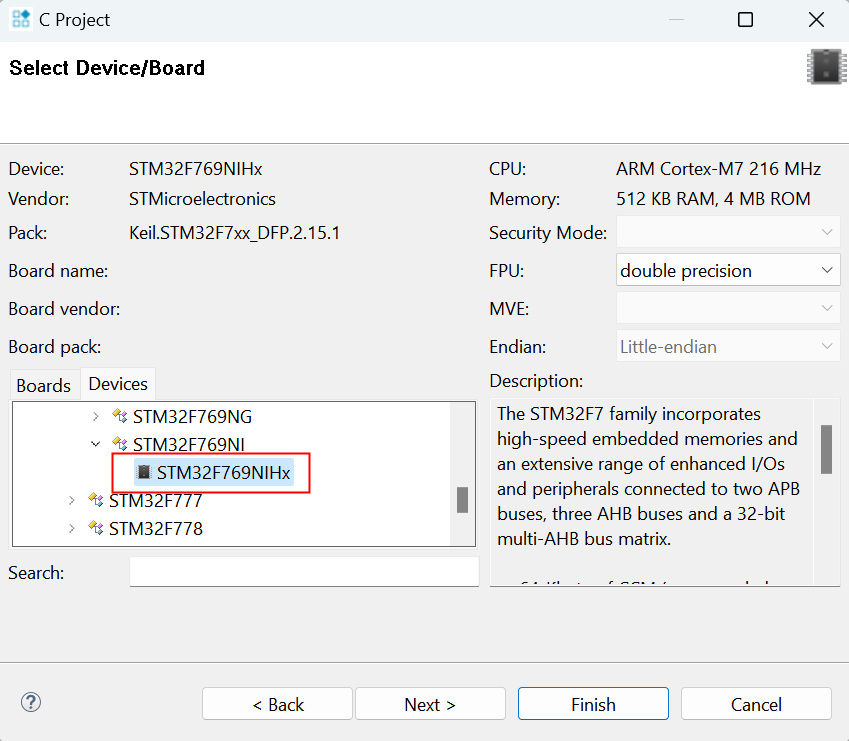
Task: Click the STM32F778 family icon
Action: 96,528
